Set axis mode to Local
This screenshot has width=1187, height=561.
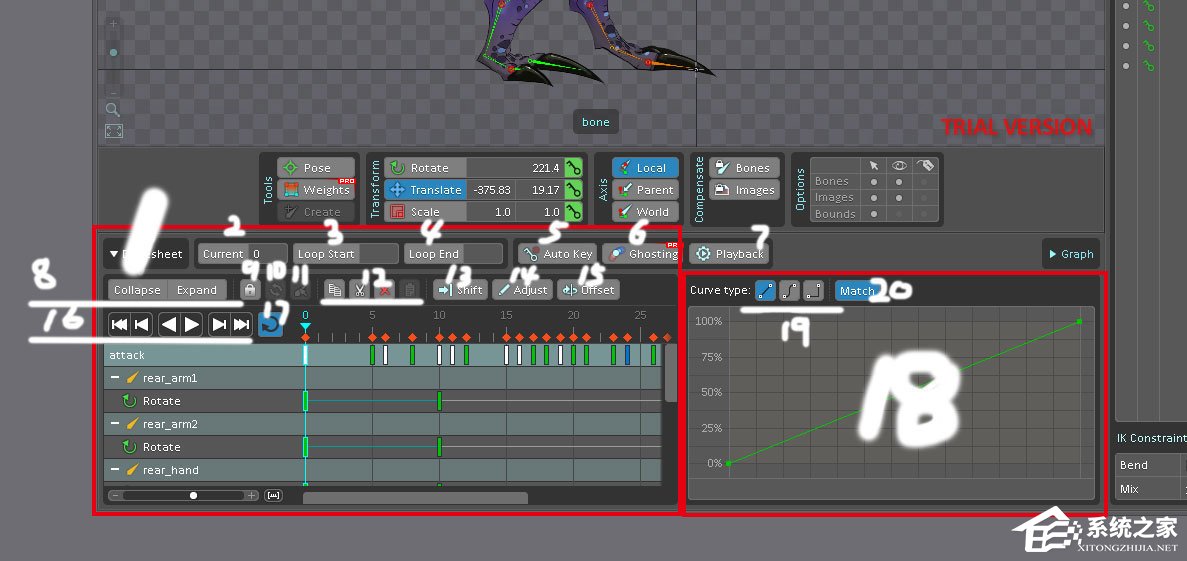point(645,167)
